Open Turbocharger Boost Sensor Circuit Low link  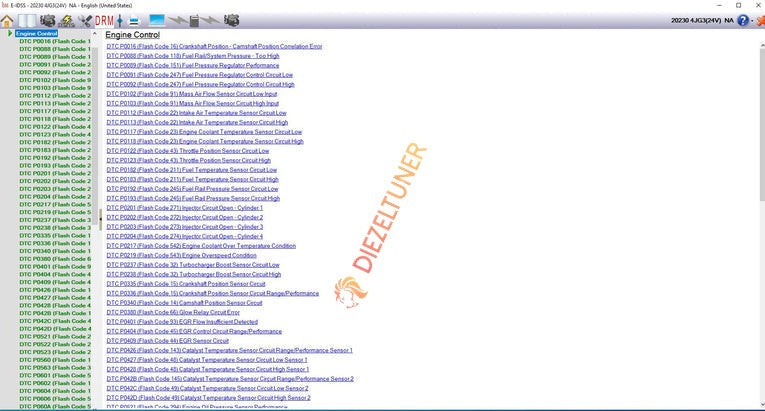click(x=193, y=265)
